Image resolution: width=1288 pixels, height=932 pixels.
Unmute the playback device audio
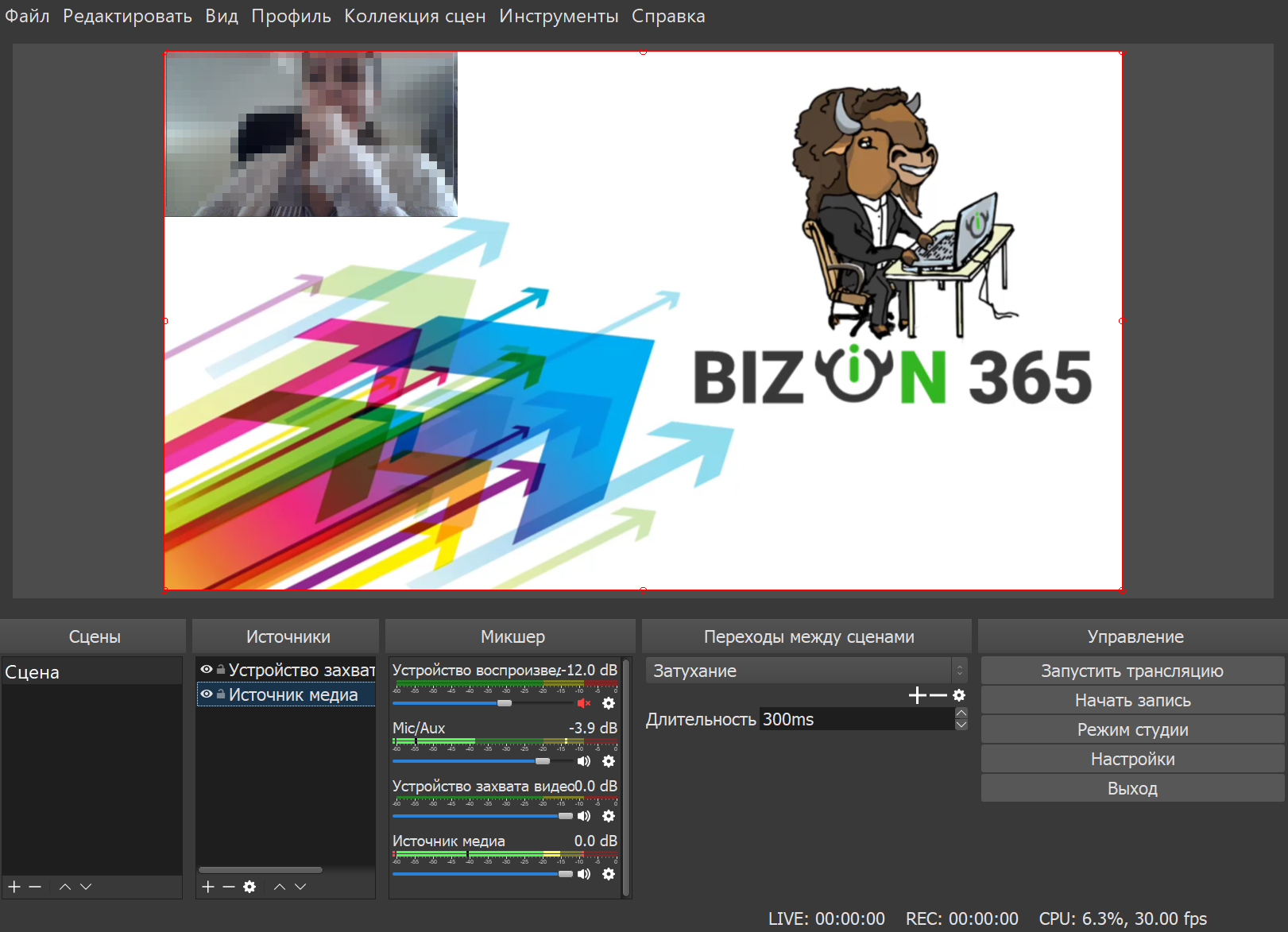pyautogui.click(x=584, y=703)
